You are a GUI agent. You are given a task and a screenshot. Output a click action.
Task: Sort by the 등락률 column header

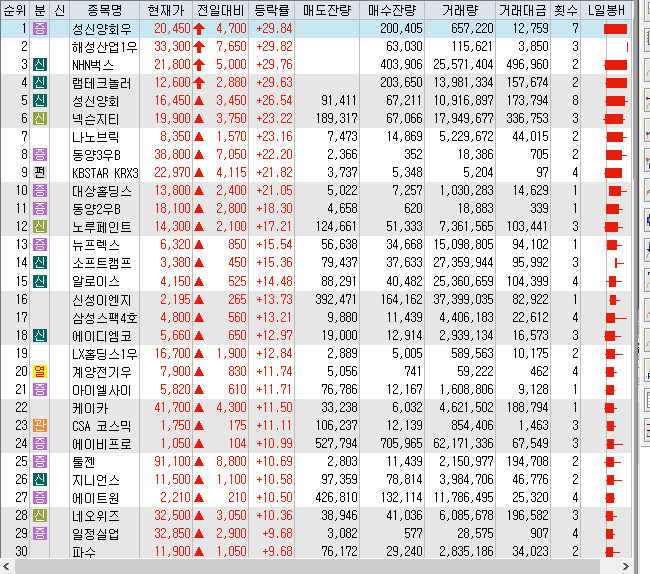pos(272,10)
